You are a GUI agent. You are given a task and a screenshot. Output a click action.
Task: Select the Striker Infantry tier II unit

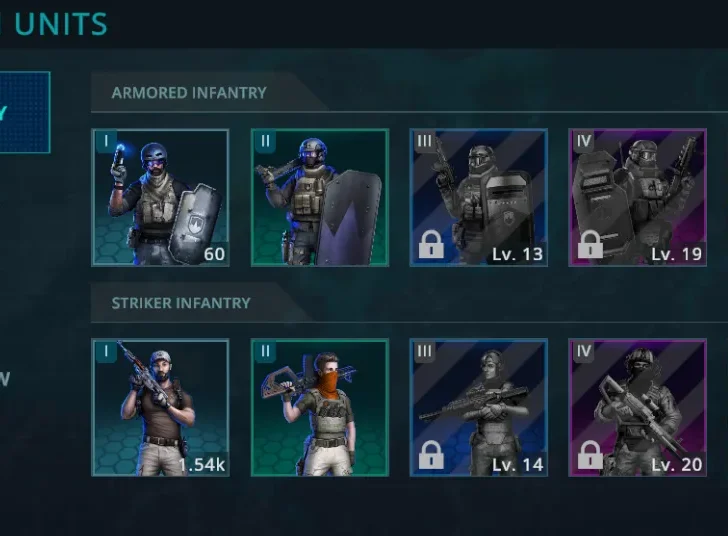(x=320, y=408)
